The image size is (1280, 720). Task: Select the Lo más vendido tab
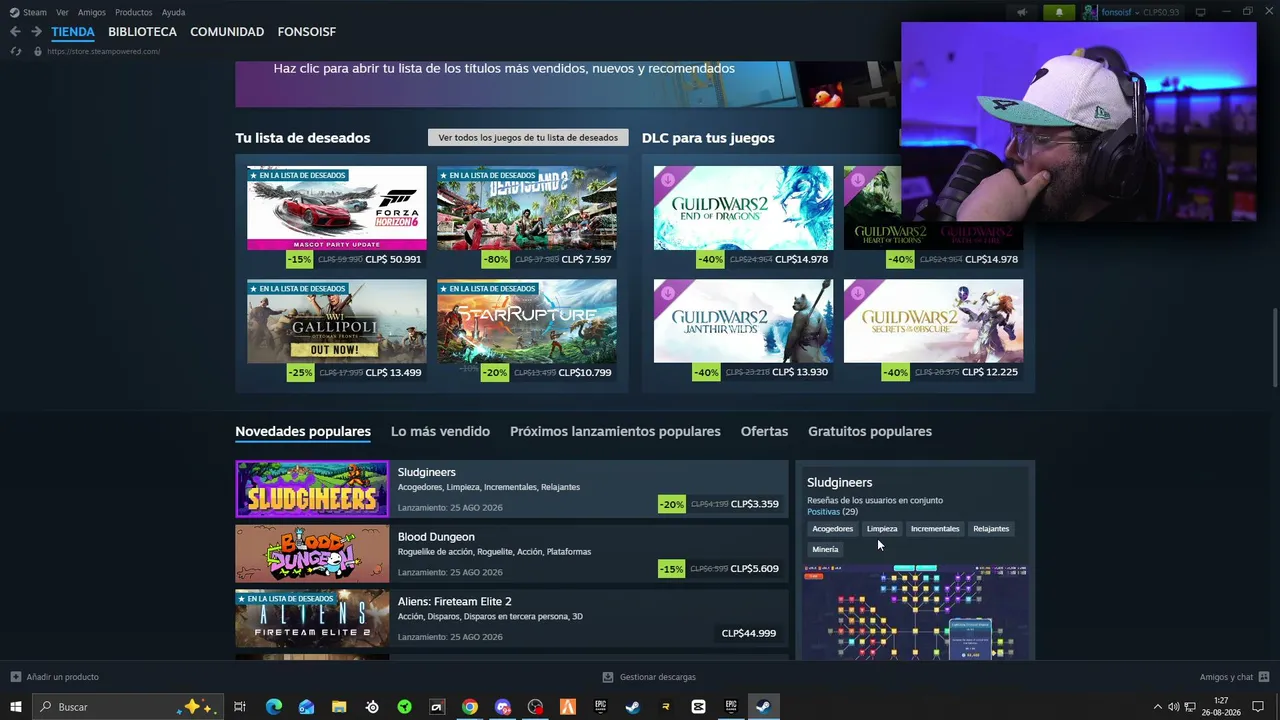click(x=440, y=431)
